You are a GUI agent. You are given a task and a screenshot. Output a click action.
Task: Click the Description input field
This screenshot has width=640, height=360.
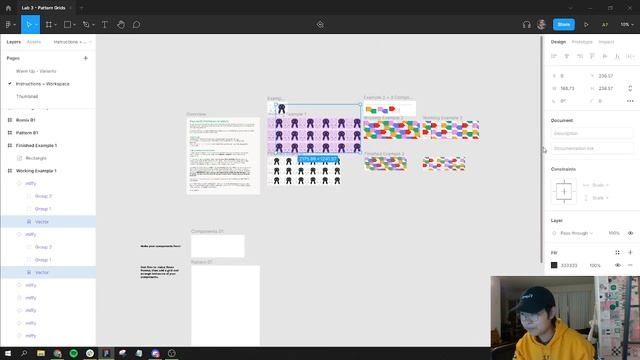tap(592, 133)
